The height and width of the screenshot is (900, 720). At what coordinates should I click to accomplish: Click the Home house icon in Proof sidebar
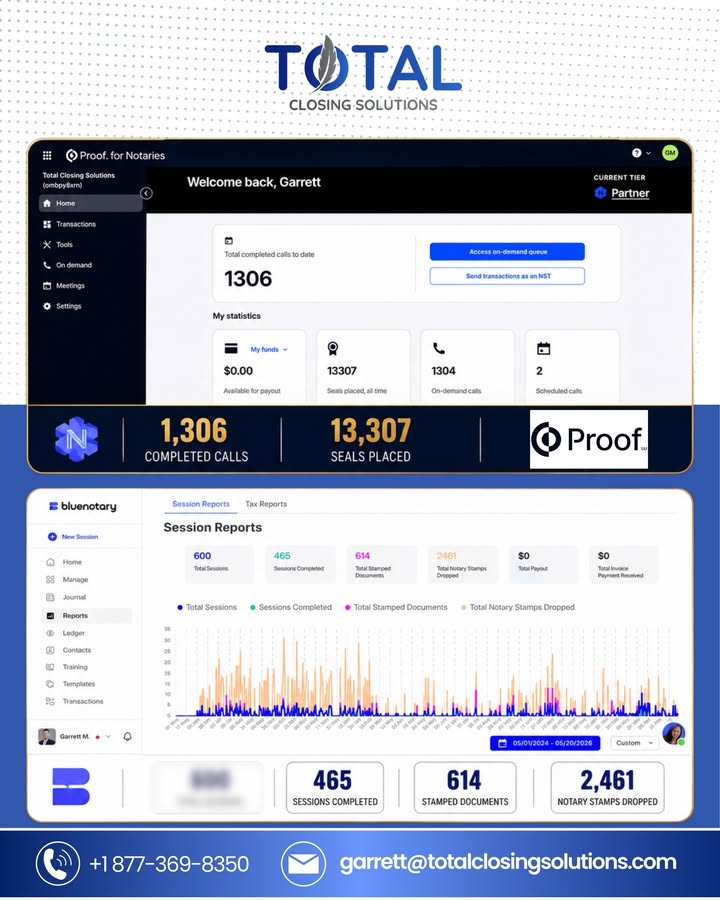point(47,203)
